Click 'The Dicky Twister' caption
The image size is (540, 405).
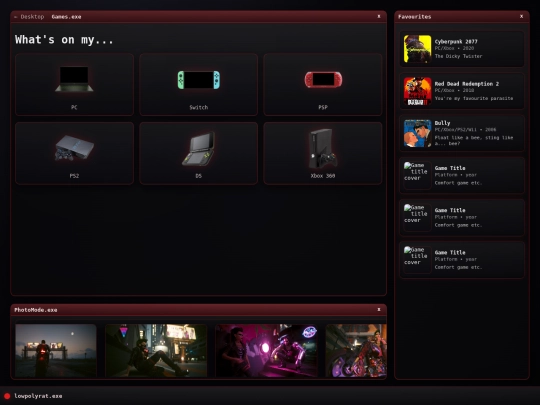click(x=458, y=56)
